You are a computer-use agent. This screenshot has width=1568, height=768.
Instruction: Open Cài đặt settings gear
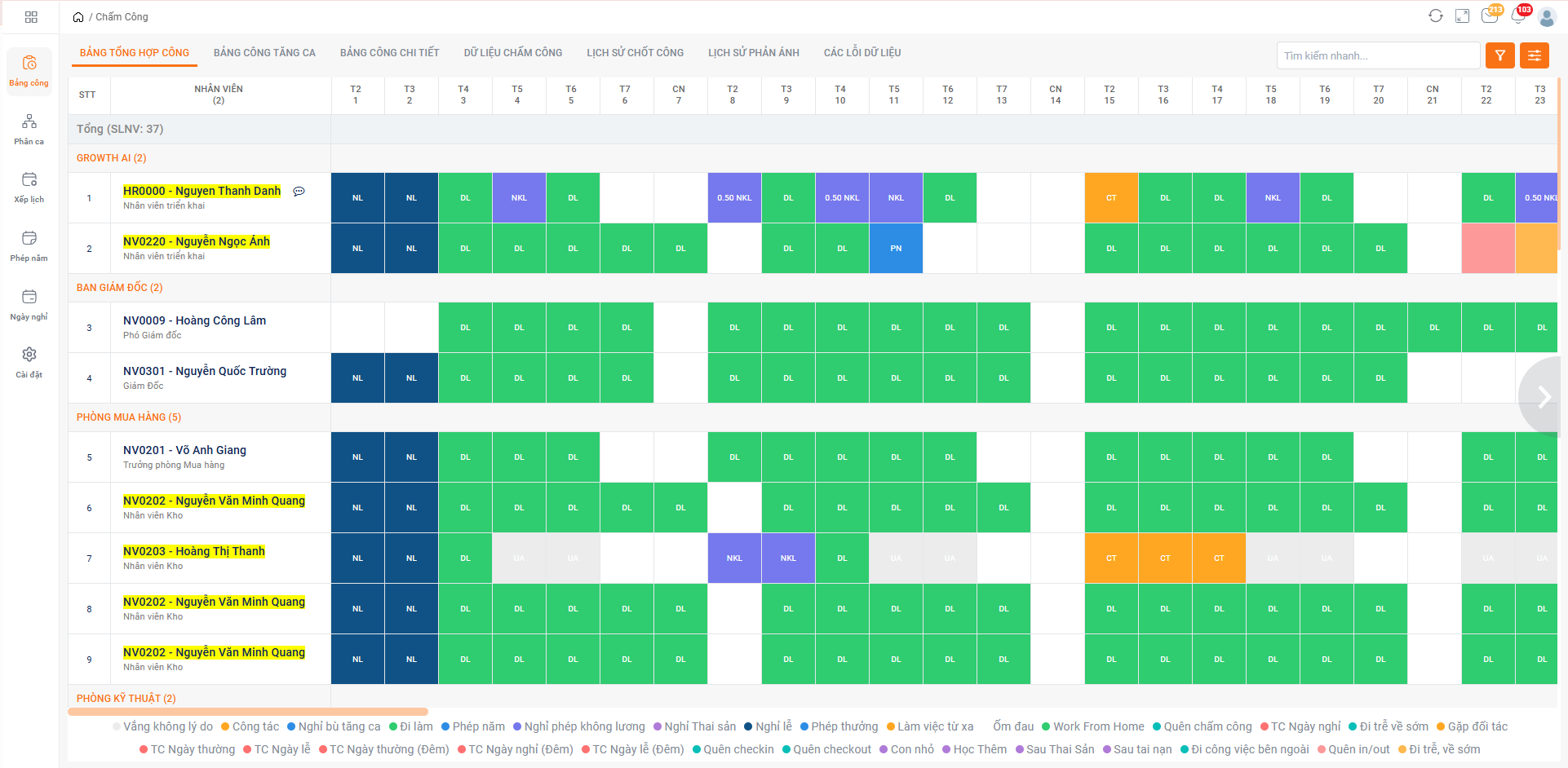click(x=29, y=362)
